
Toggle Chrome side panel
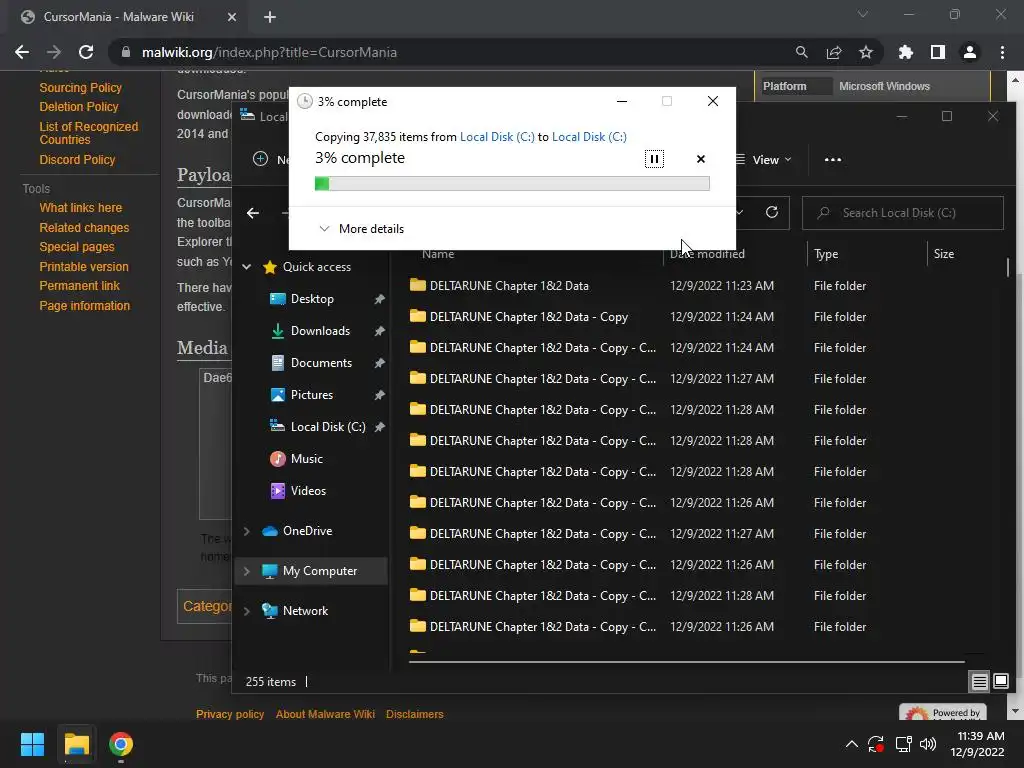click(x=937, y=52)
